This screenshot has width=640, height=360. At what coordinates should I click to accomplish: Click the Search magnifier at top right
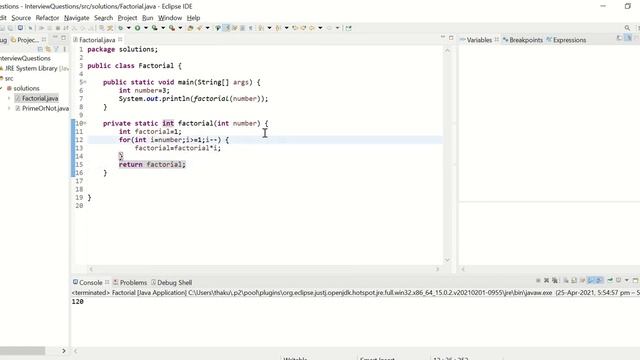(x=627, y=28)
